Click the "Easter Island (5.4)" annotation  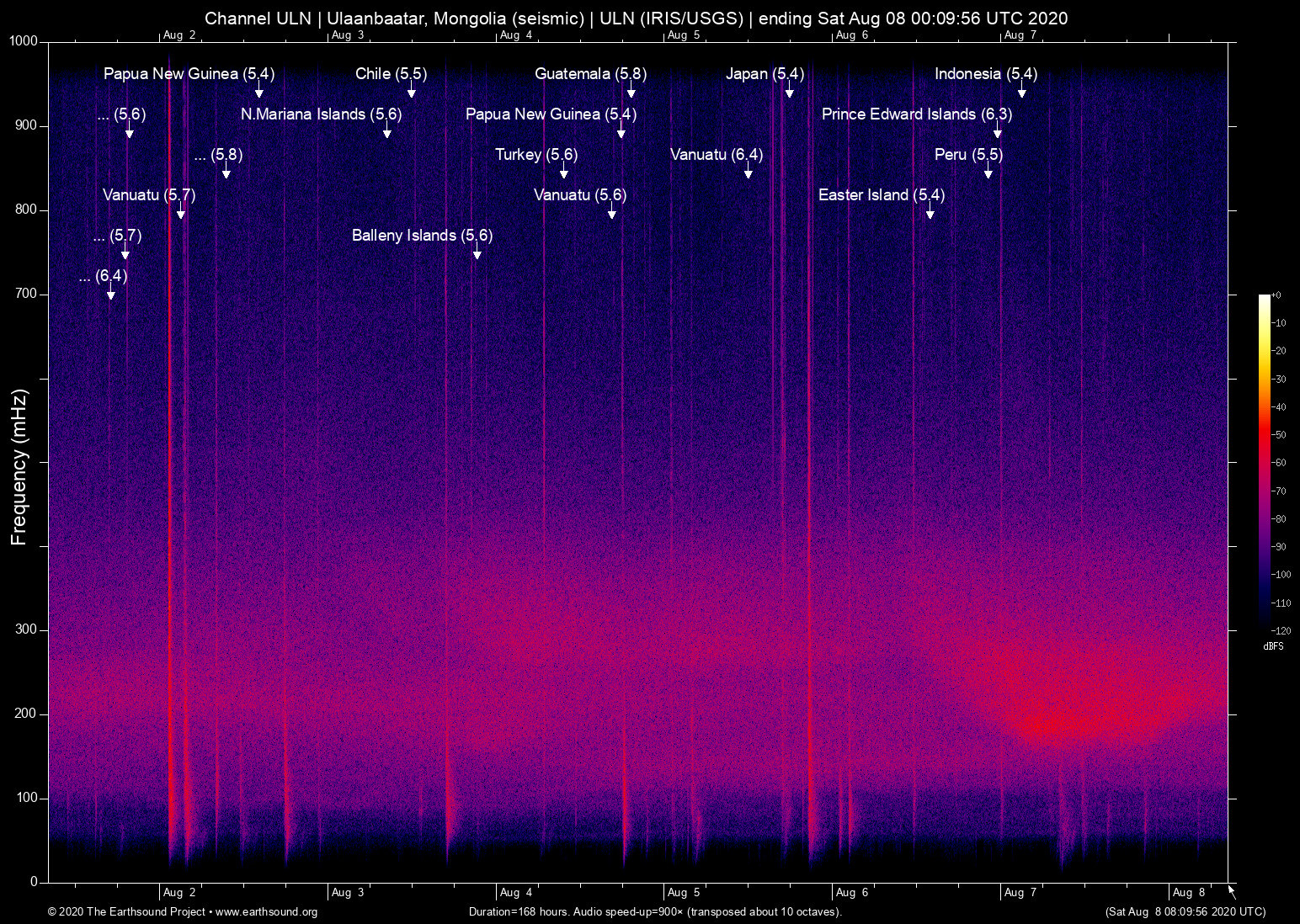[x=882, y=195]
